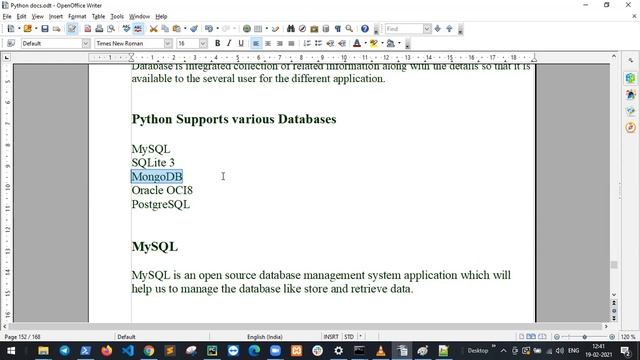Click the Document as E-mail icon
This screenshot has height=360, width=640.
[x=56, y=29]
